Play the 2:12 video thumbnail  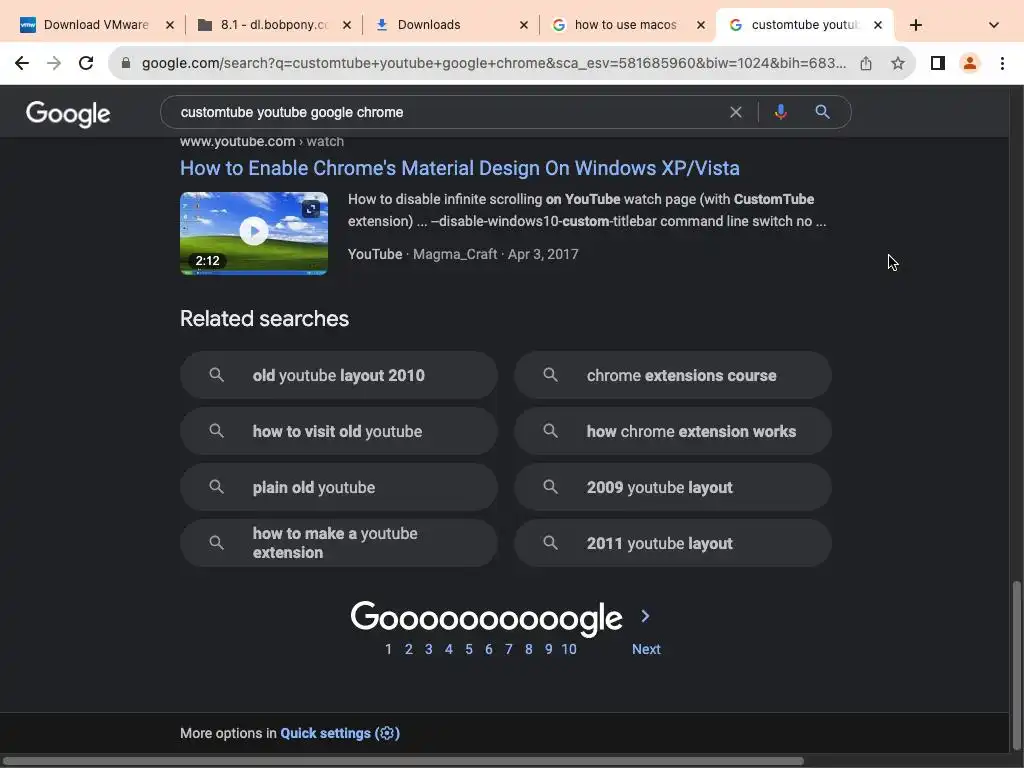[254, 233]
